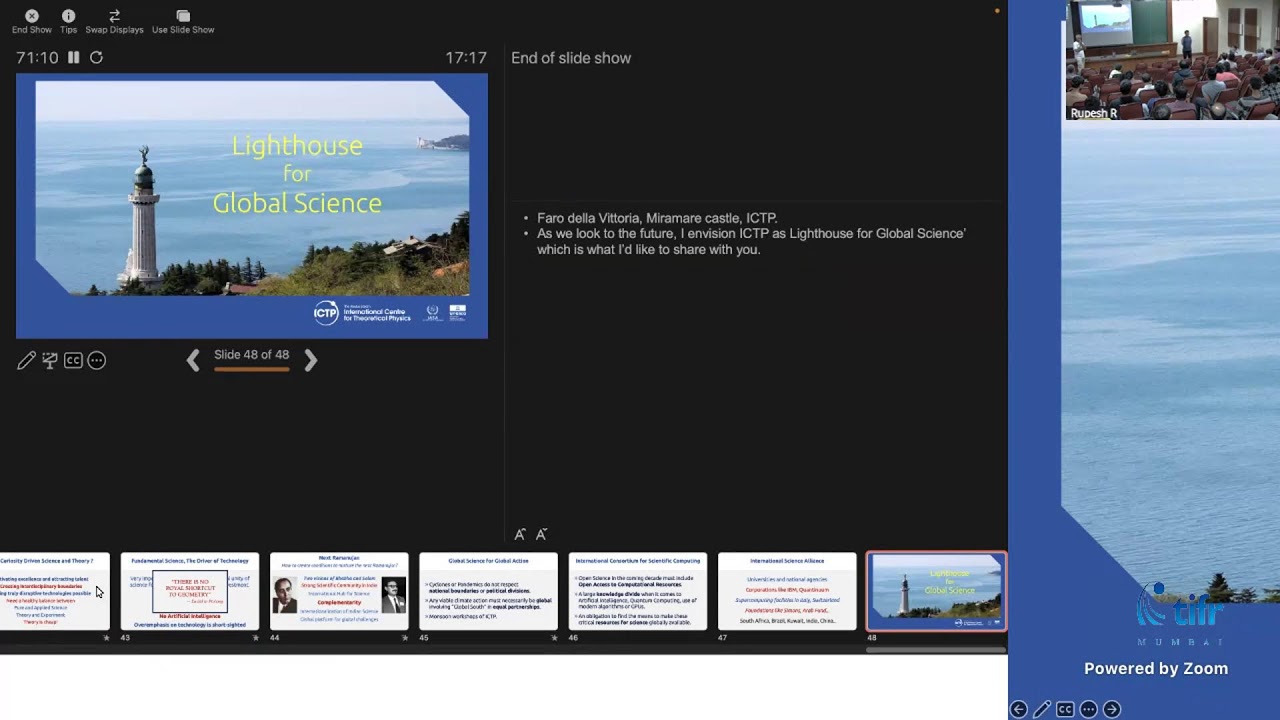Click the 'End of slide show' next-slide label
The height and width of the screenshot is (720, 1280).
point(571,58)
